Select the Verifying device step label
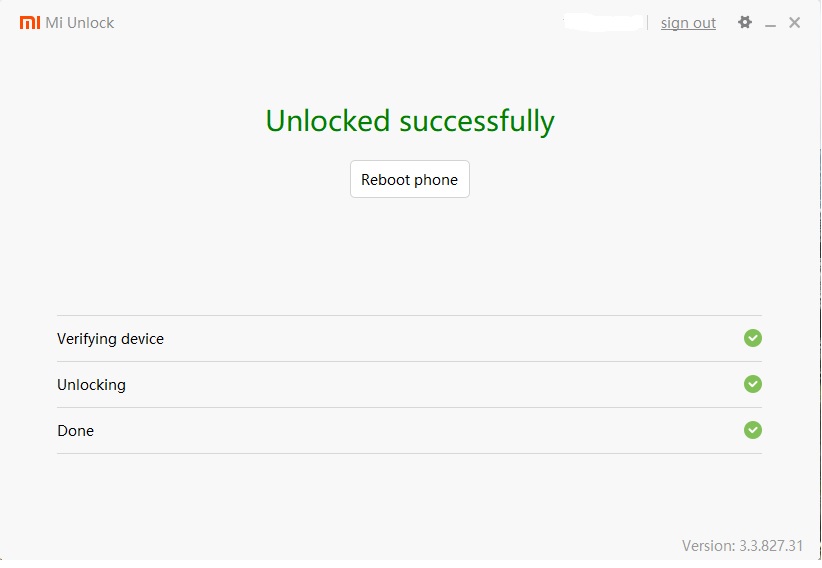The width and height of the screenshot is (822, 568). click(110, 339)
